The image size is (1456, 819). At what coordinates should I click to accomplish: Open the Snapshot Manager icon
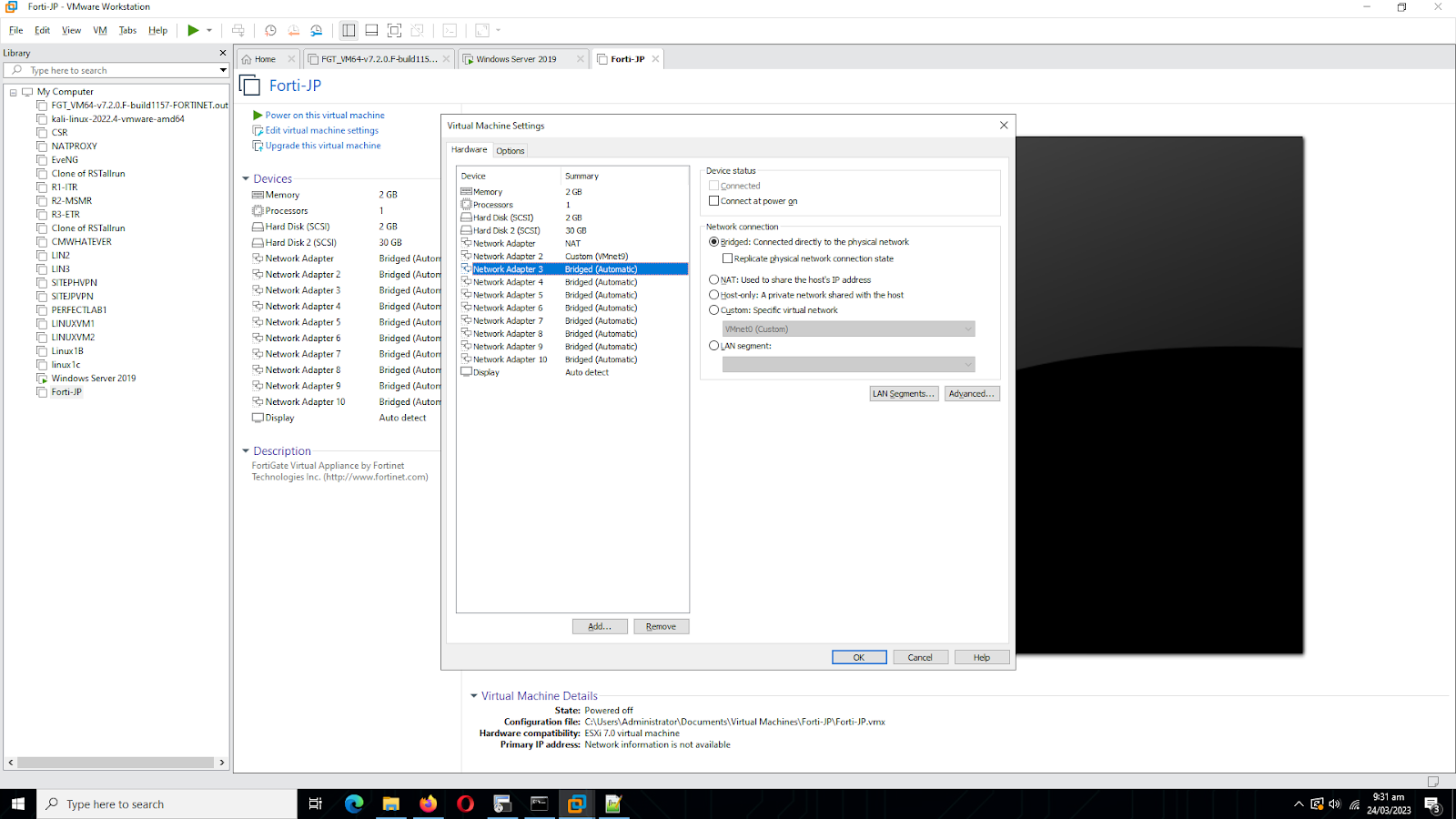click(316, 30)
